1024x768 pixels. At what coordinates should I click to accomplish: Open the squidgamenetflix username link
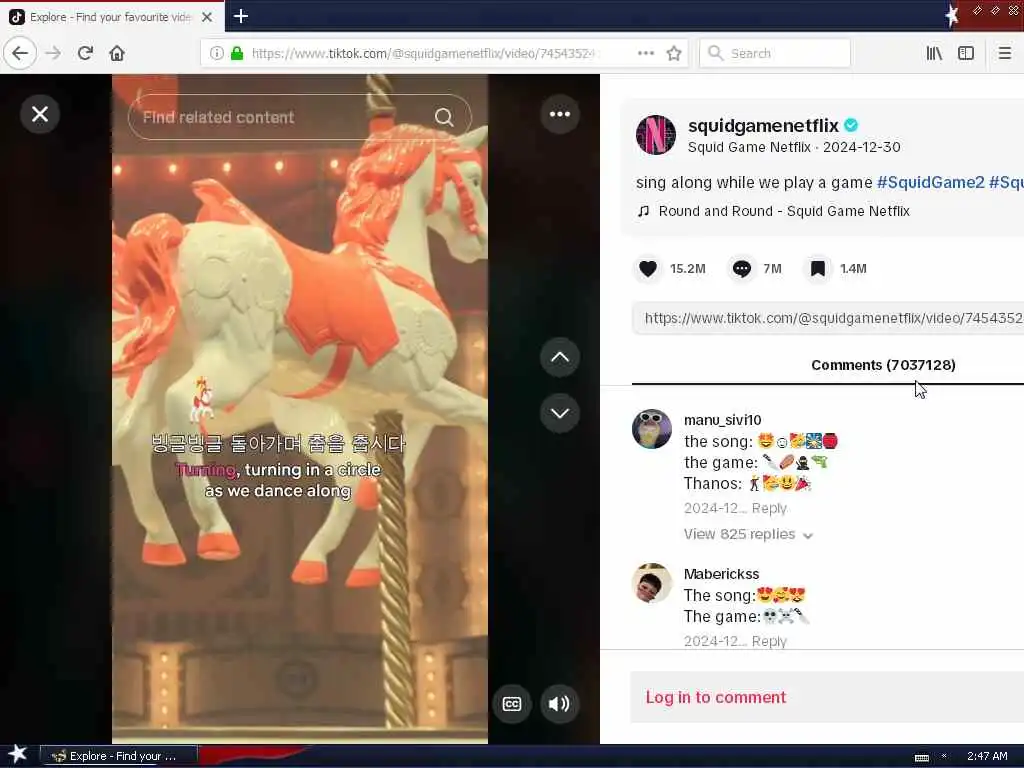tap(763, 125)
